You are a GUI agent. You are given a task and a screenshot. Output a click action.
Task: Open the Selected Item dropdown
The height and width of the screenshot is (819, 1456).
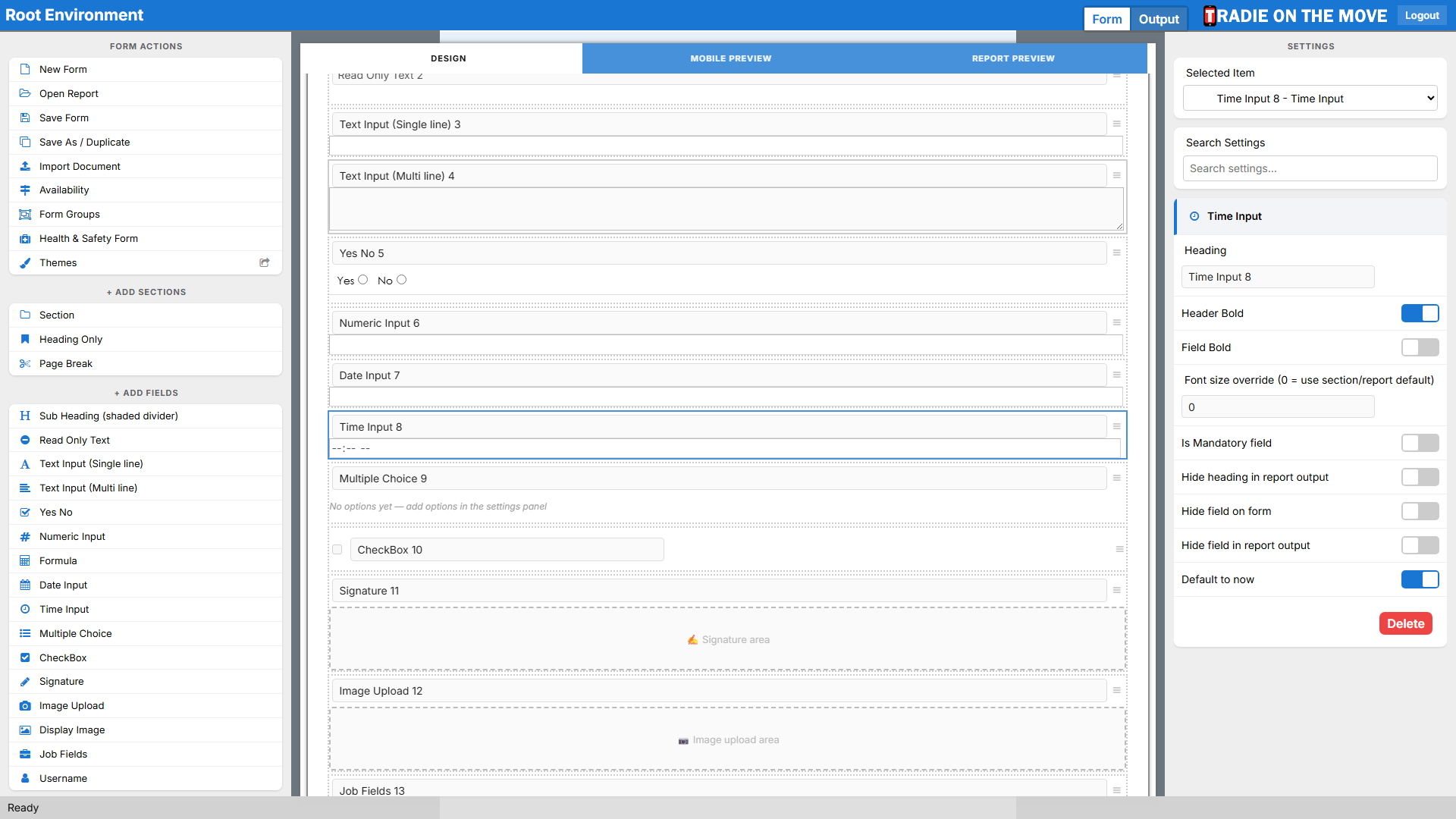[x=1310, y=99]
